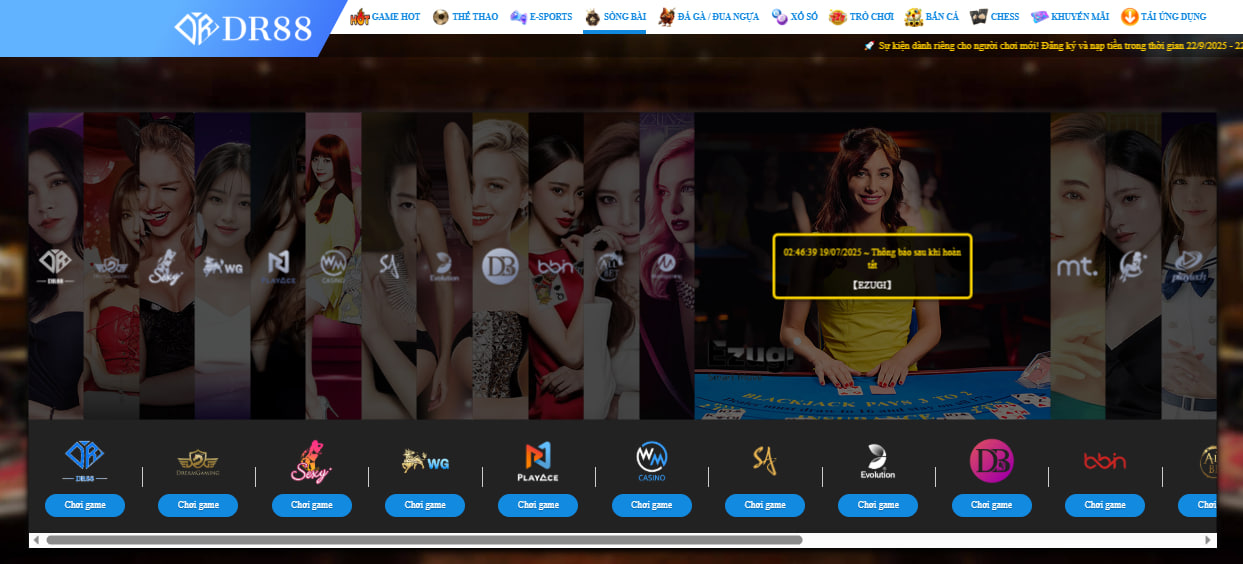The height and width of the screenshot is (564, 1243).
Task: Click the mt. provider panel in banner
Action: coord(1077,266)
